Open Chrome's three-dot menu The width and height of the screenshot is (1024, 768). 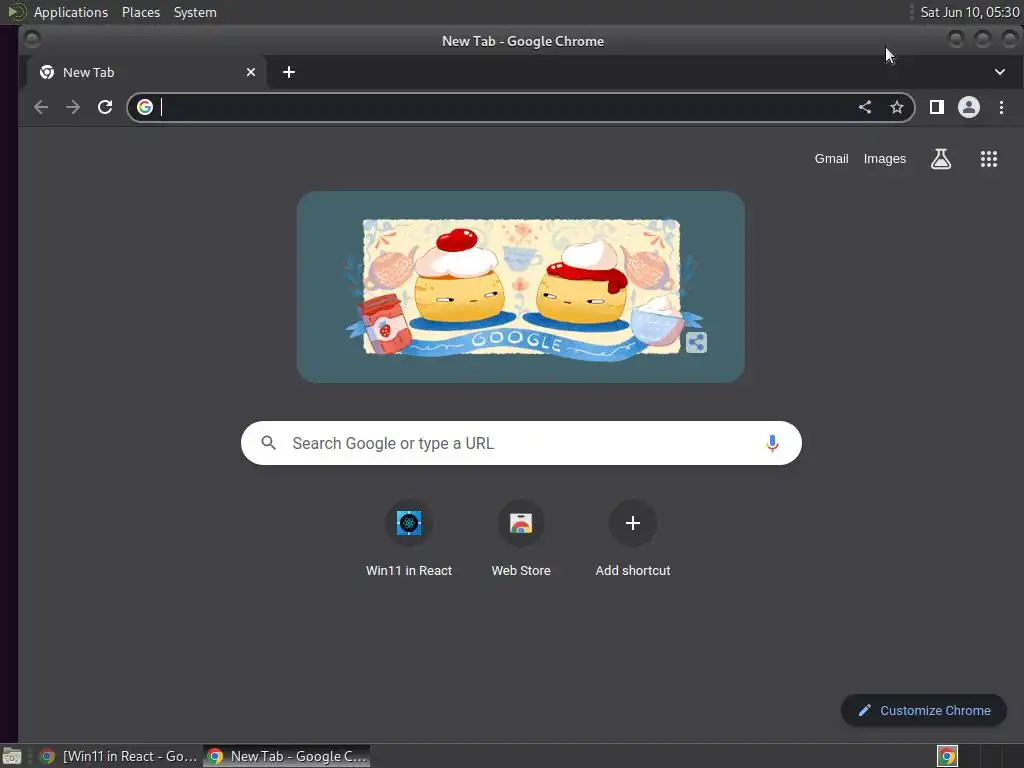point(1001,107)
